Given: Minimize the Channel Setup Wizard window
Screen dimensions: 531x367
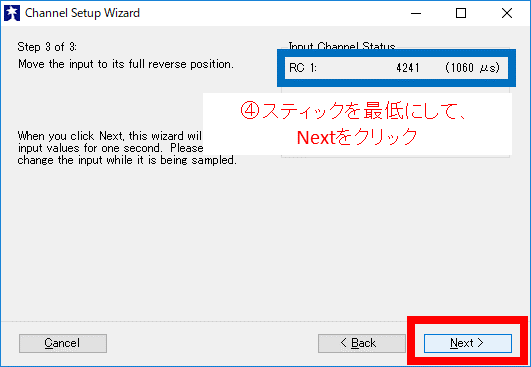Looking at the screenshot, I should tap(416, 13).
